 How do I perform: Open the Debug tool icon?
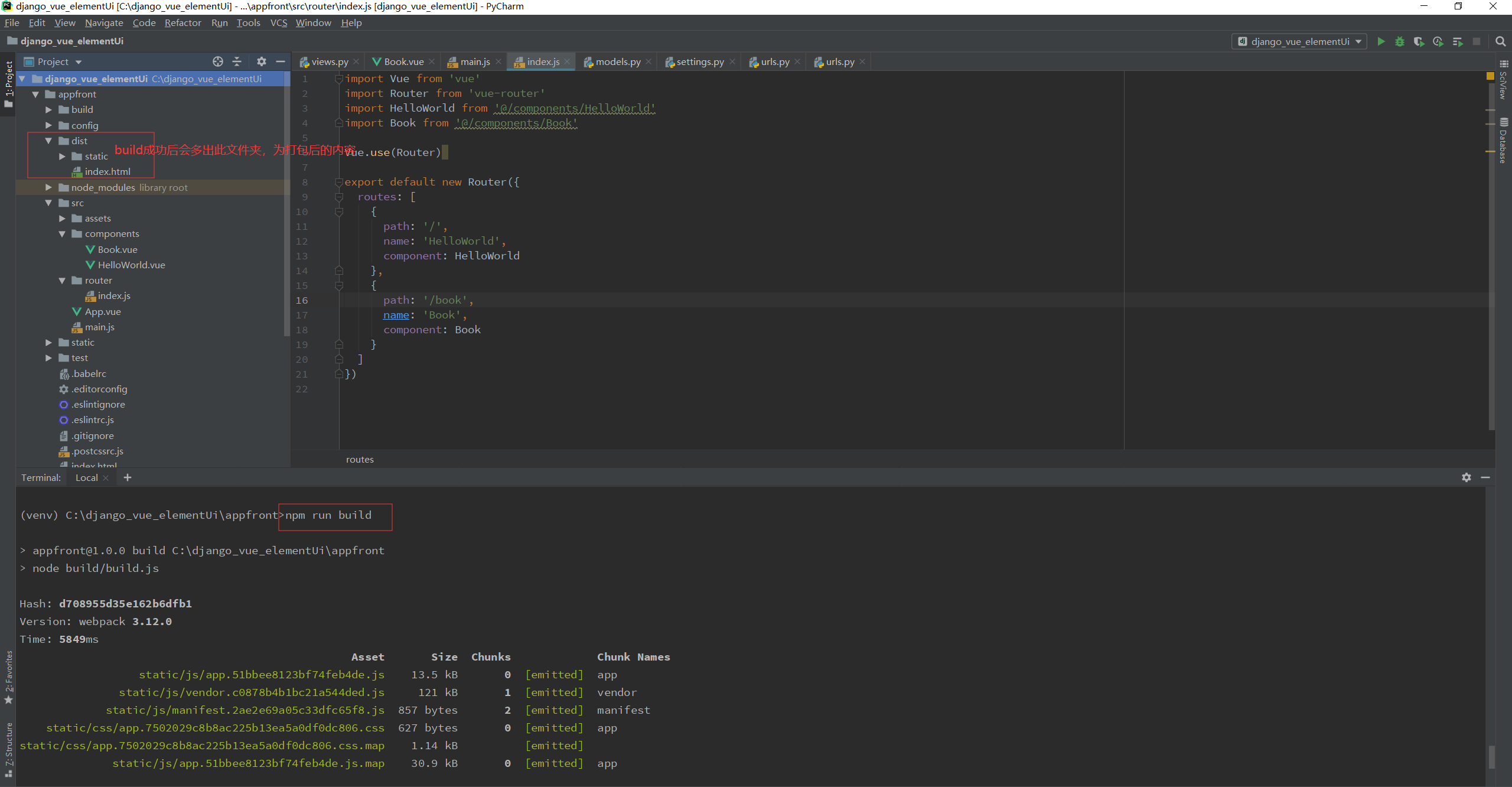pyautogui.click(x=1400, y=41)
